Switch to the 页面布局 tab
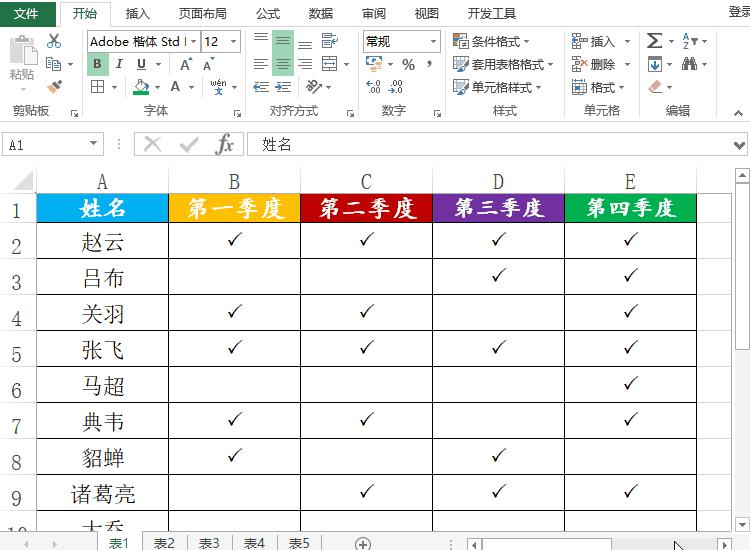The width and height of the screenshot is (750, 550). [203, 13]
